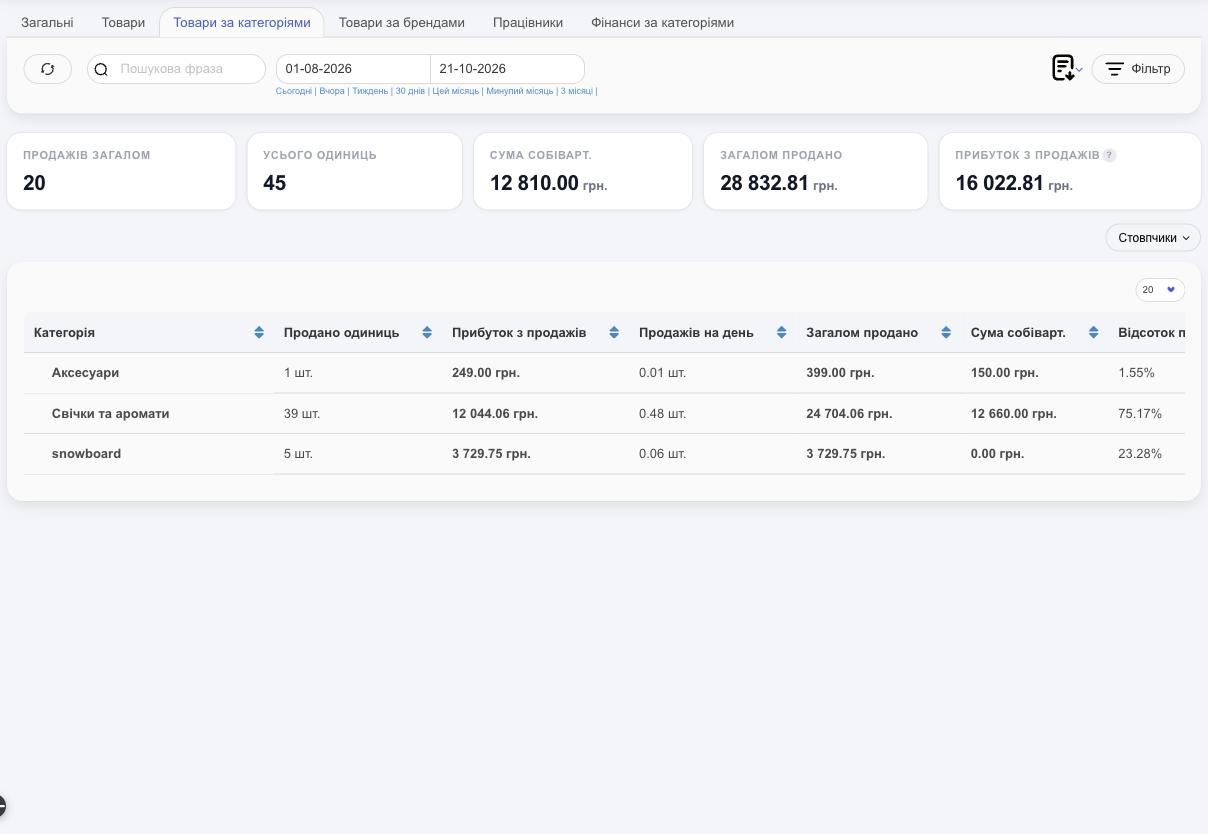Switch to the Загальні tab
Screen dimensions: 1208x834
click(47, 22)
